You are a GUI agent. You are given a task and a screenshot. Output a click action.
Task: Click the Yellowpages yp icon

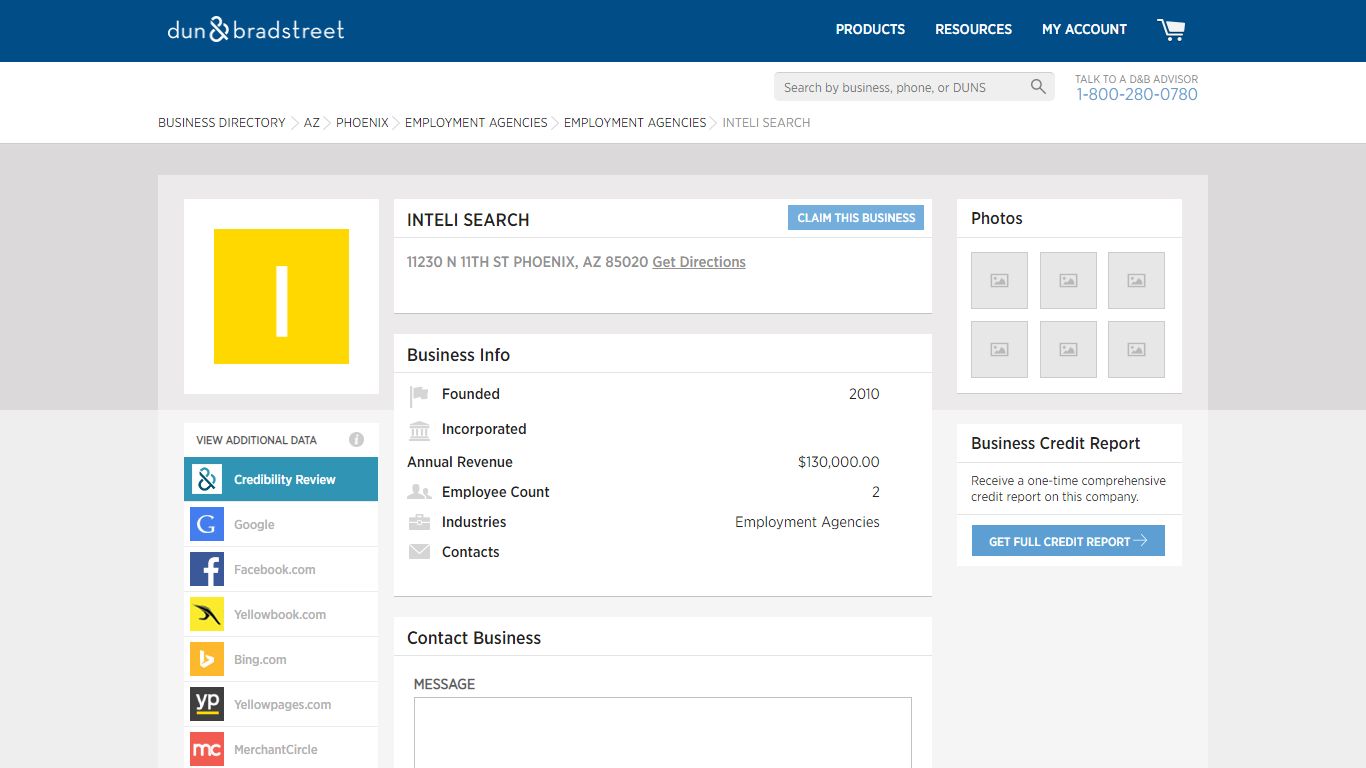[207, 704]
